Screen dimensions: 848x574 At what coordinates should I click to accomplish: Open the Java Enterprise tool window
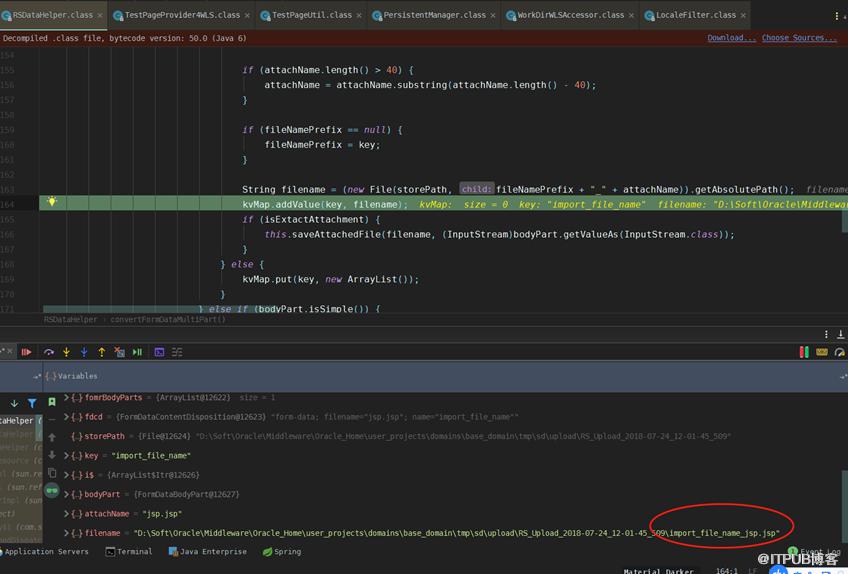click(208, 552)
